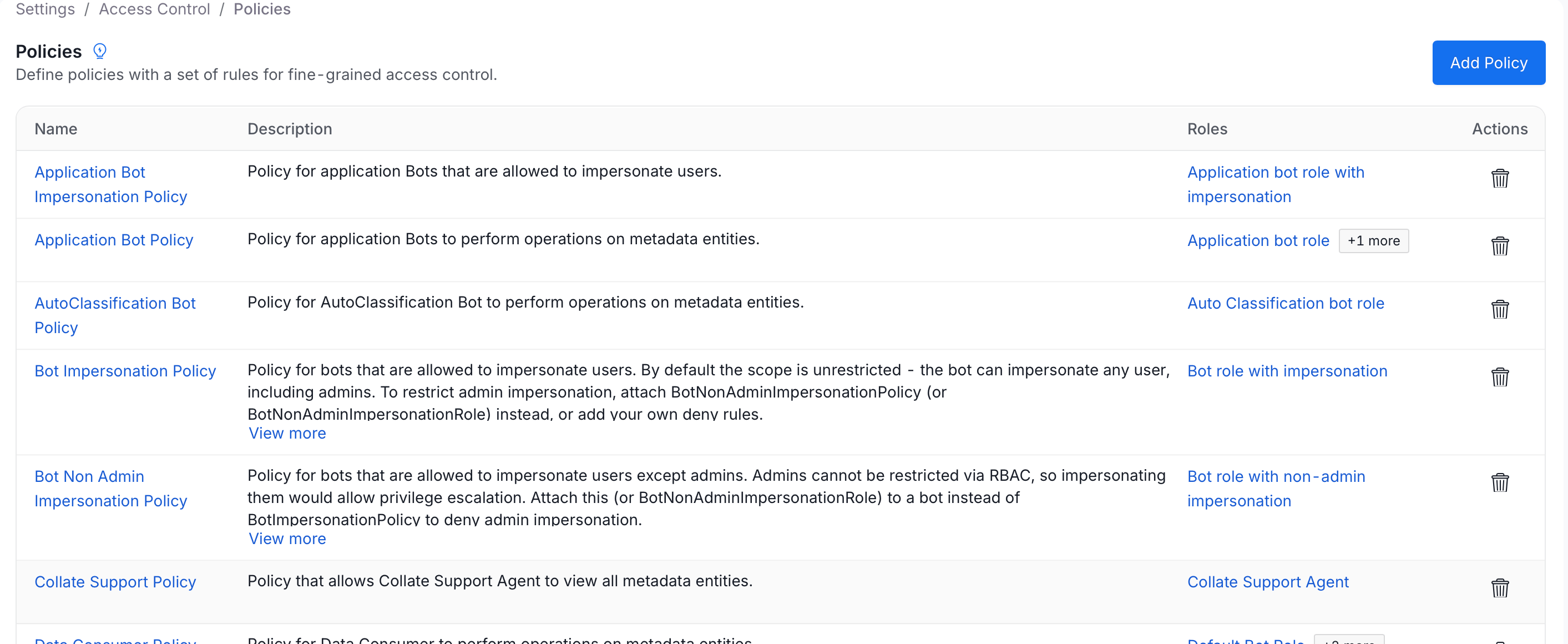Click the 'Policy that allows Collate Support Agent' description
Screen dimensions: 1568x644
click(x=500, y=581)
